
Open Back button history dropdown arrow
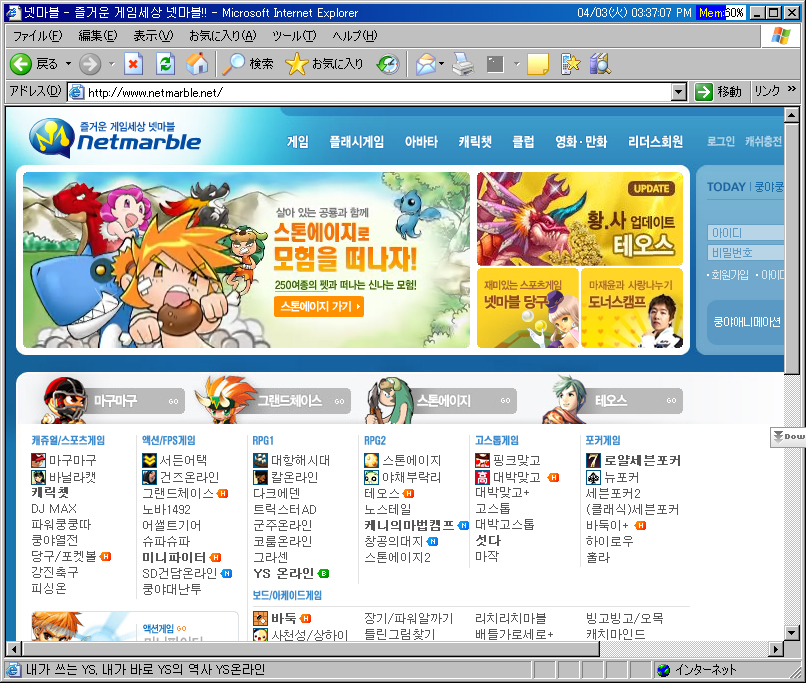coord(68,64)
